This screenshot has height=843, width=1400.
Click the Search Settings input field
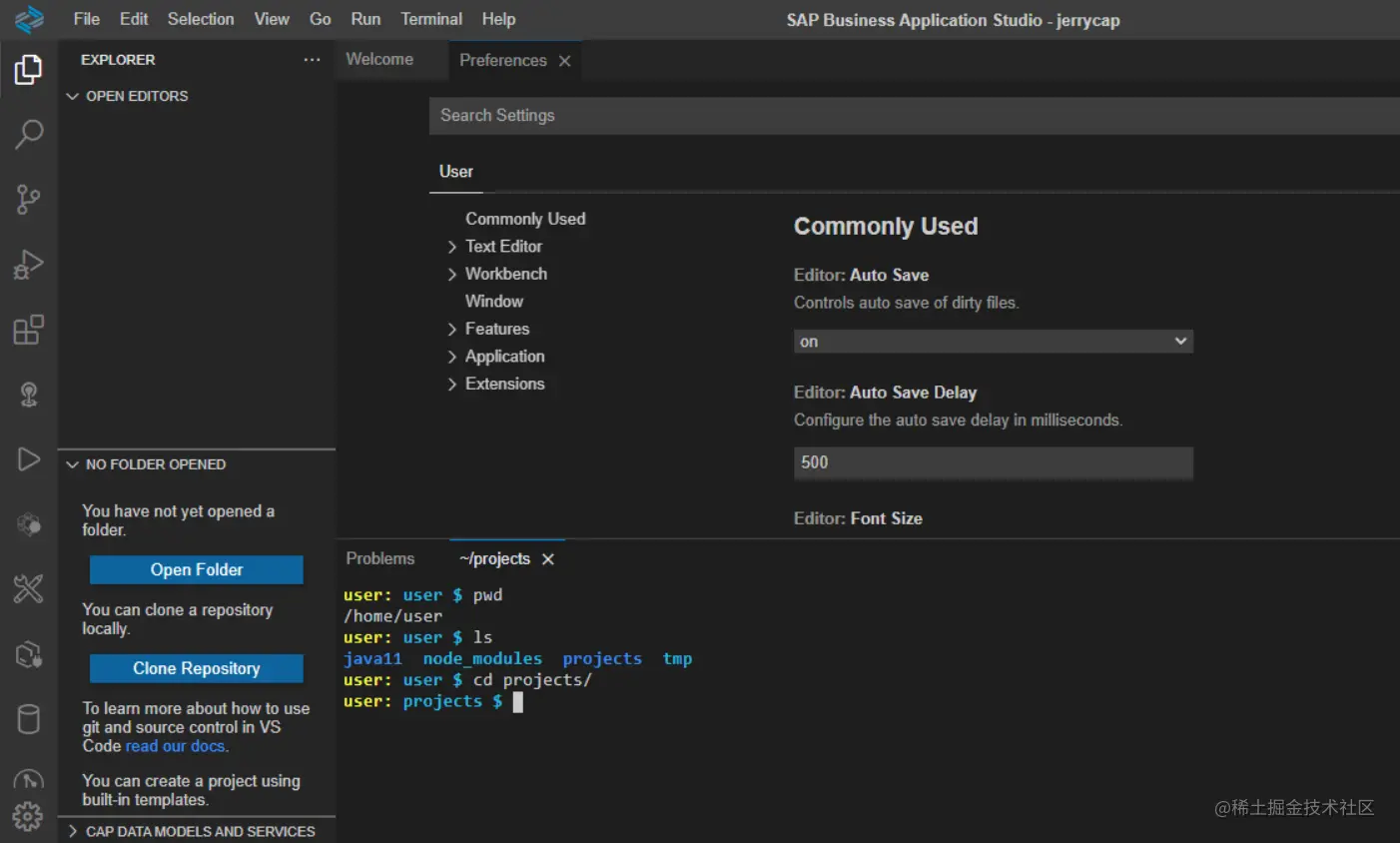899,116
